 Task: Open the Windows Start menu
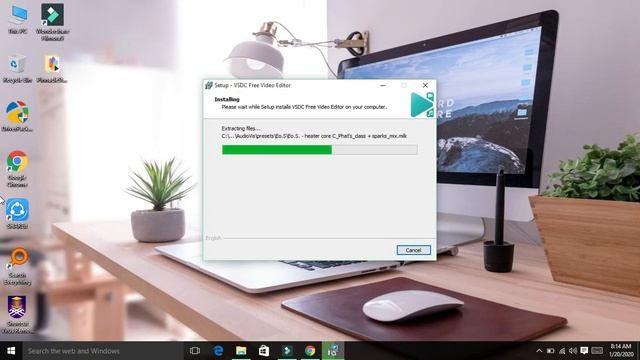click(11, 351)
